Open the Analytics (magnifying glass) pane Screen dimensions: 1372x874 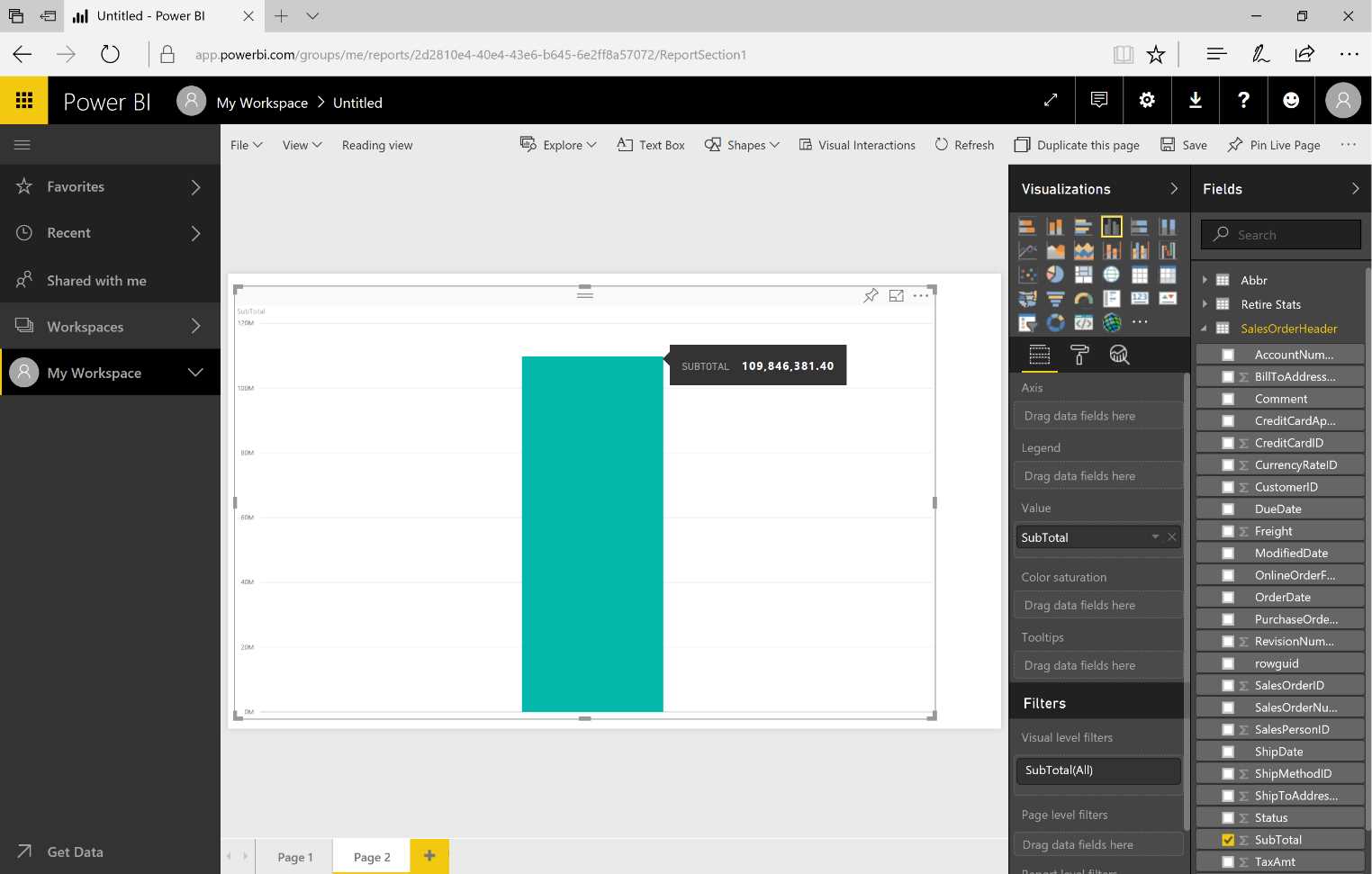(1119, 355)
